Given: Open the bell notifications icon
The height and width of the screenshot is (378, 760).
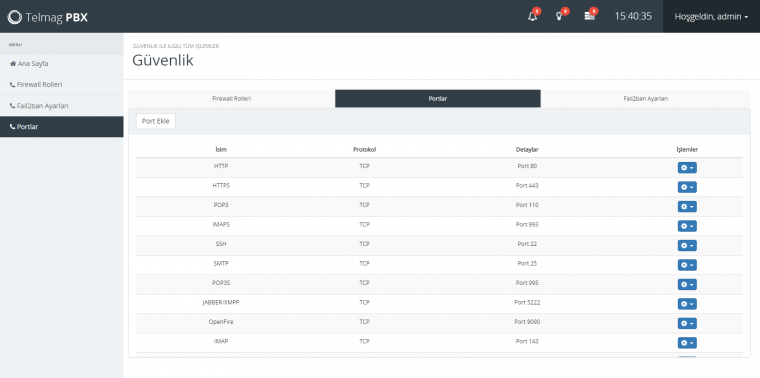Looking at the screenshot, I should pyautogui.click(x=533, y=16).
